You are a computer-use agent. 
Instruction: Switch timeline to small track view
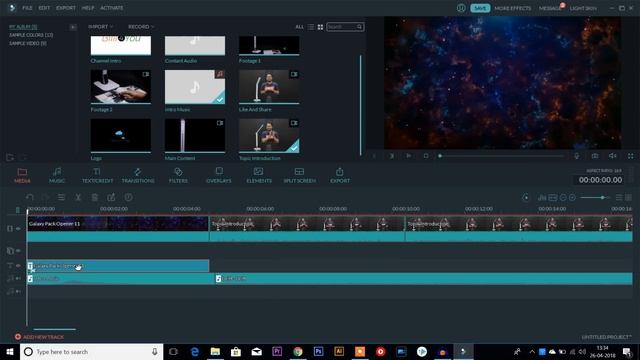(619, 198)
